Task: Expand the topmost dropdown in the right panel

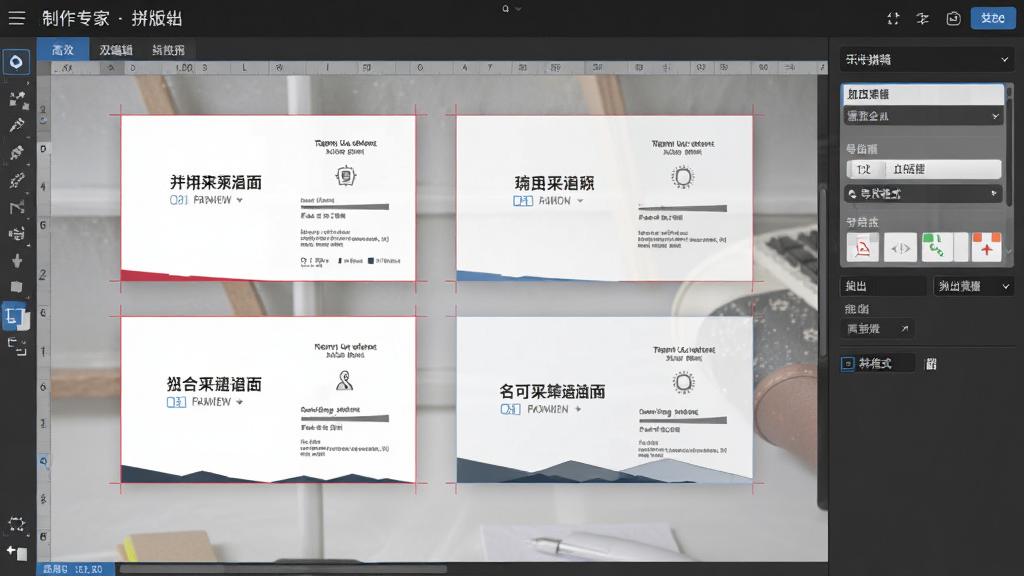Action: pos(926,59)
